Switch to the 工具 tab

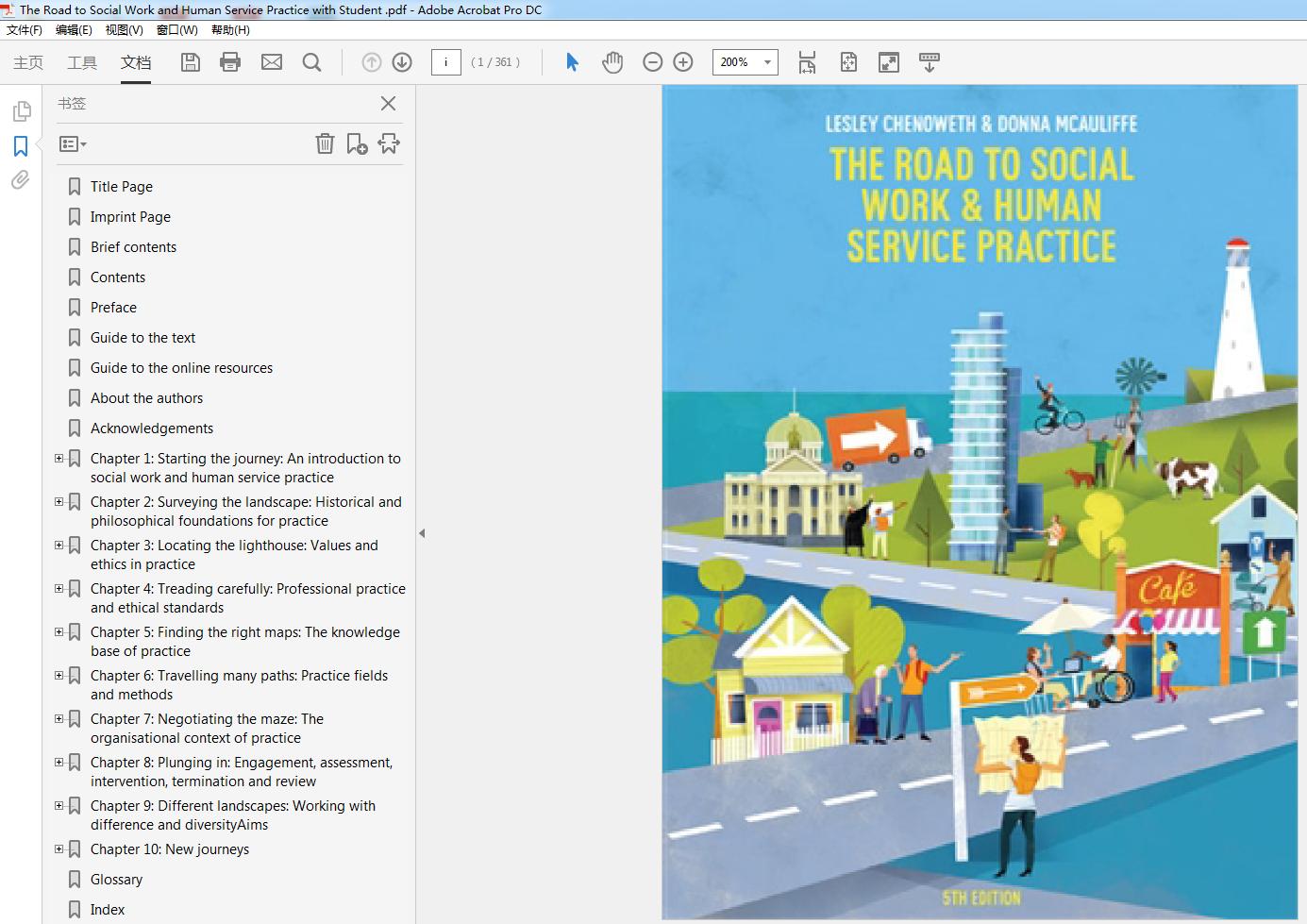82,62
